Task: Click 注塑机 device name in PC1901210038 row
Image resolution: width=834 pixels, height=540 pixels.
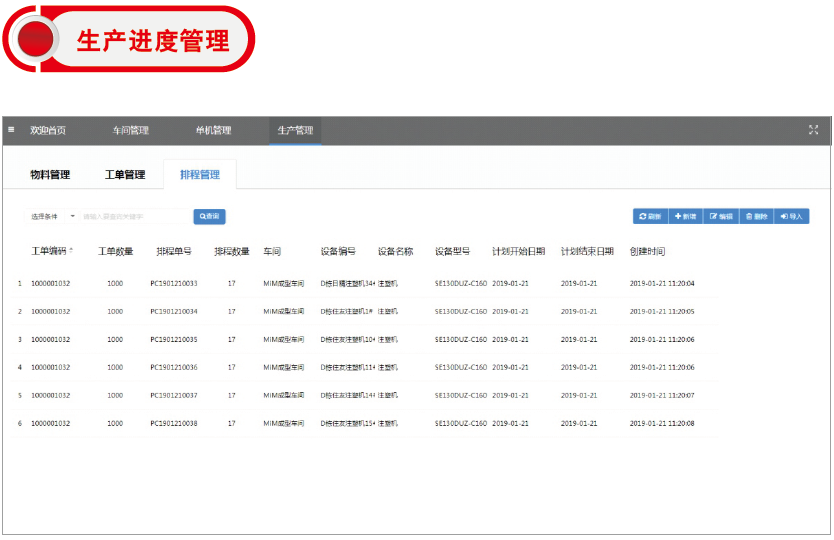Action: click(388, 423)
